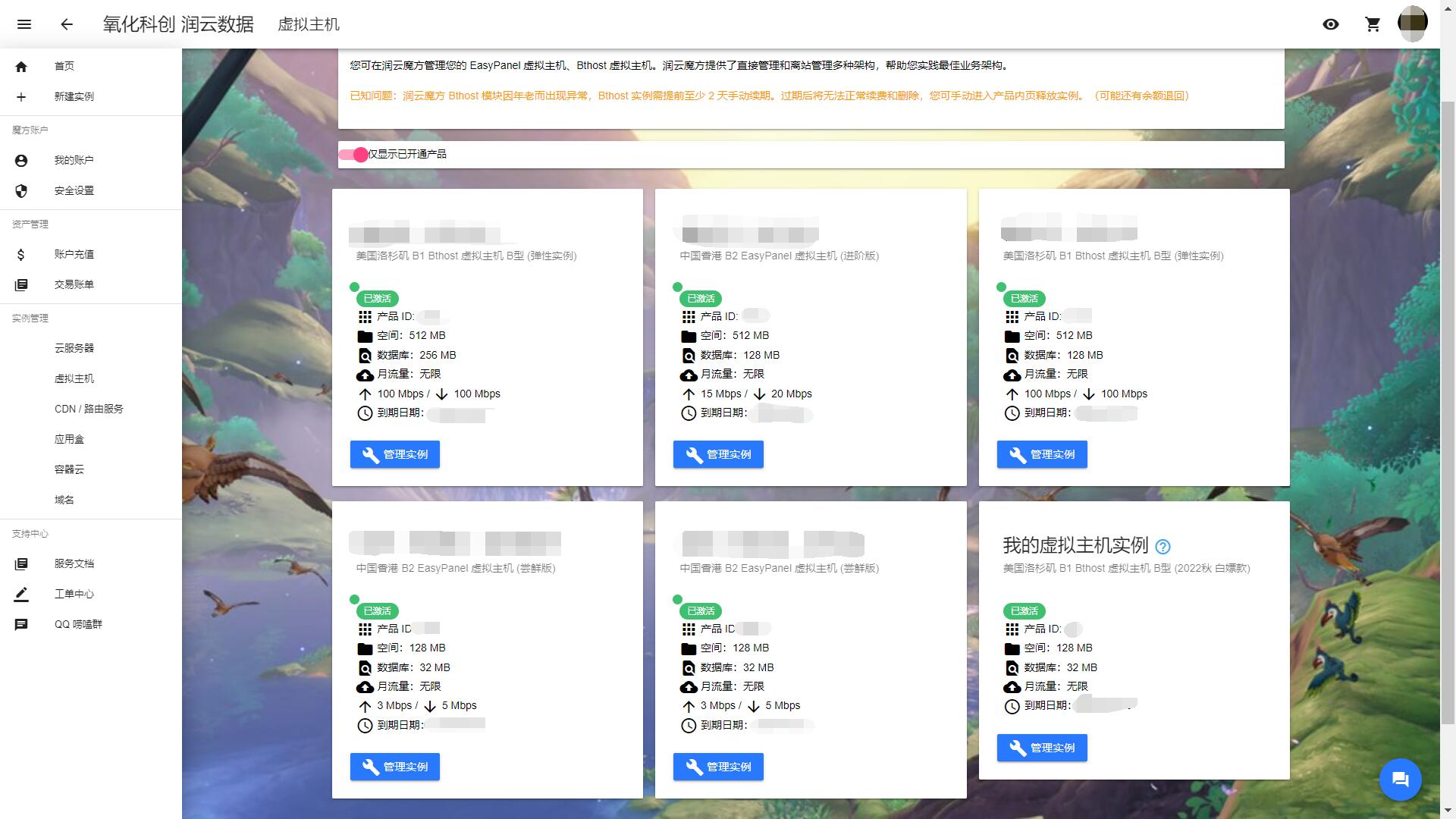Click the pencil icon beside 工单中心

(x=21, y=595)
